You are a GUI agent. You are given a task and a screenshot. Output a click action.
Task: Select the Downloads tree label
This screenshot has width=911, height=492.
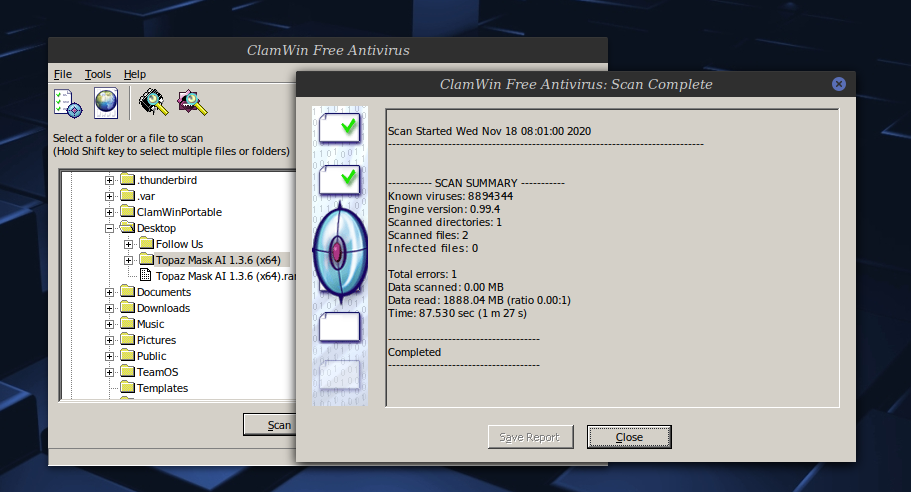163,308
